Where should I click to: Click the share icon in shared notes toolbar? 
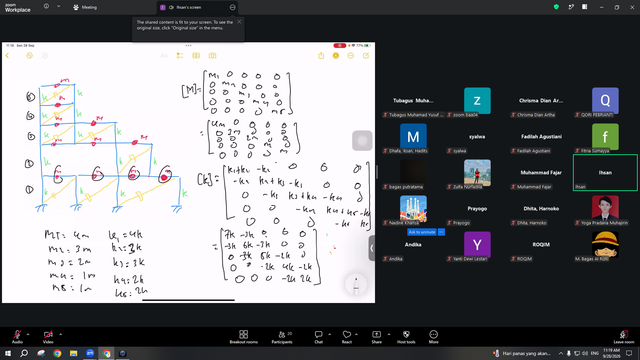pyautogui.click(x=321, y=56)
